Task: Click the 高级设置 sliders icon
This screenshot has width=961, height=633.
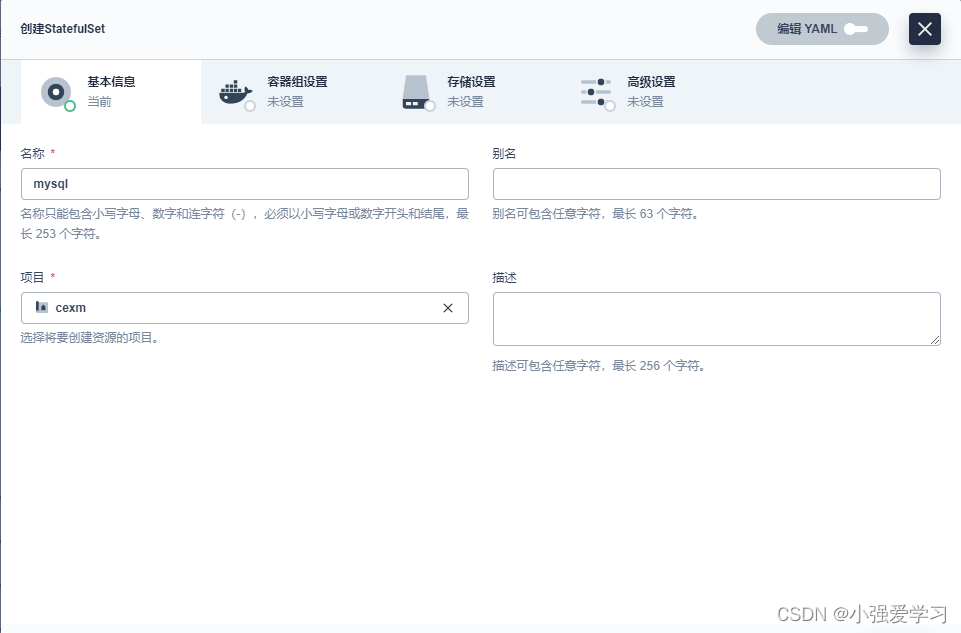Action: click(596, 91)
